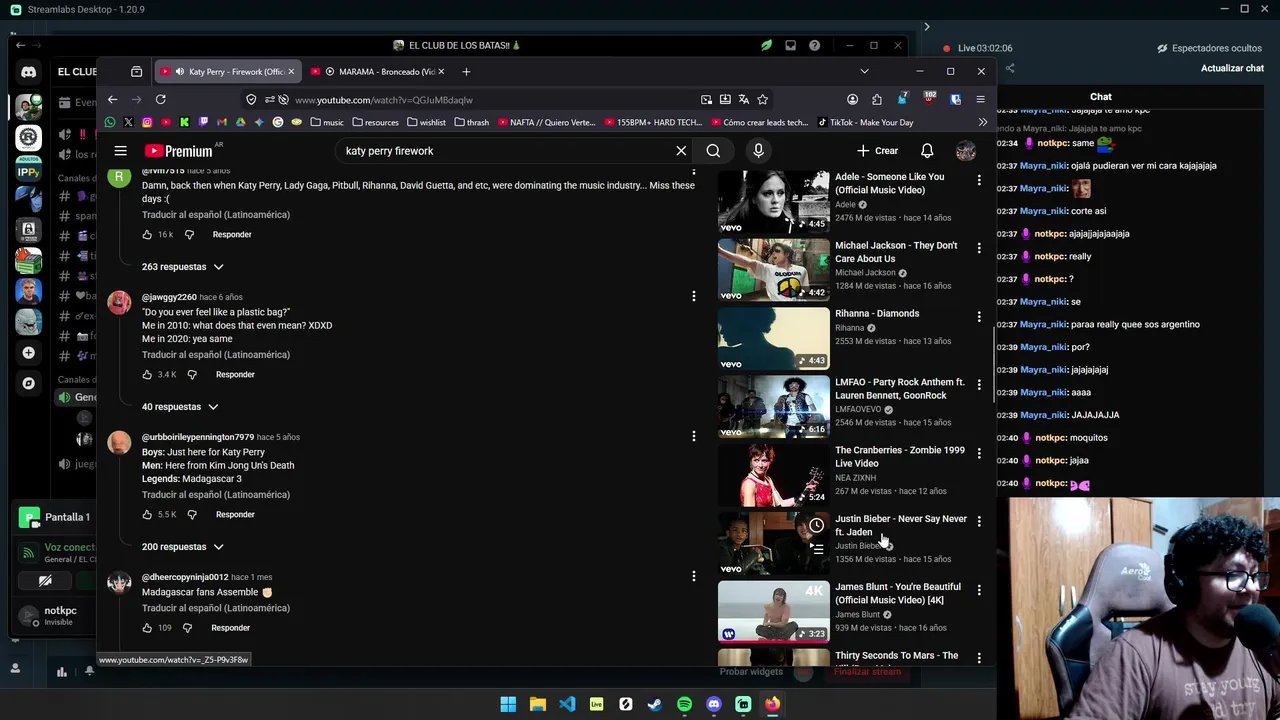Like the comment with 16 K likes
1280x720 pixels.
point(147,235)
